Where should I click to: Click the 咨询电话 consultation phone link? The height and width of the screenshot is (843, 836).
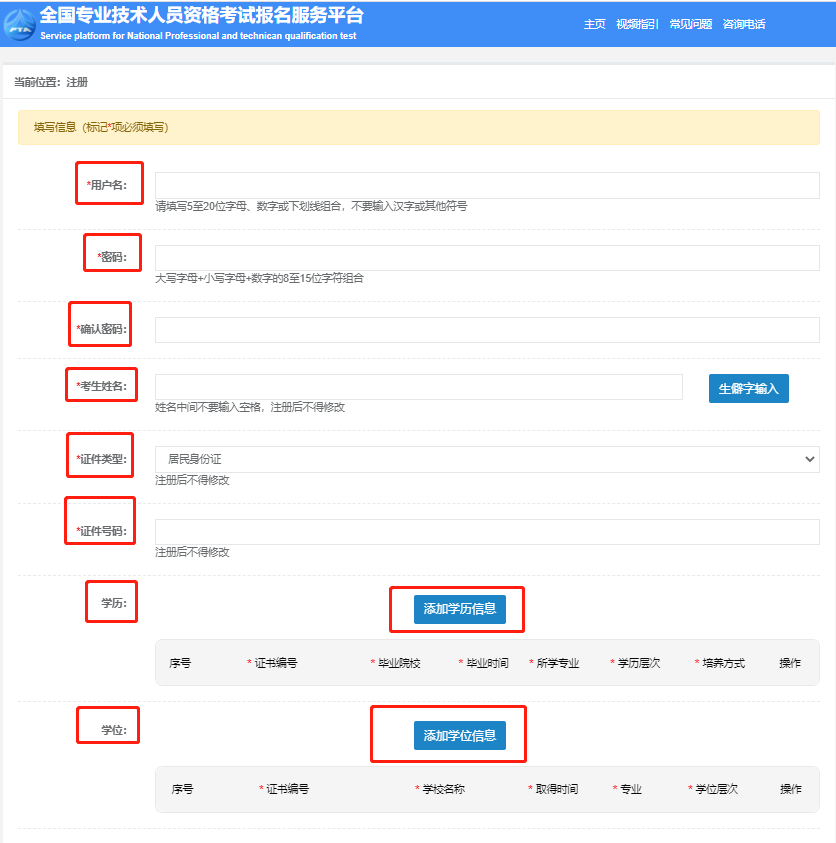click(744, 24)
